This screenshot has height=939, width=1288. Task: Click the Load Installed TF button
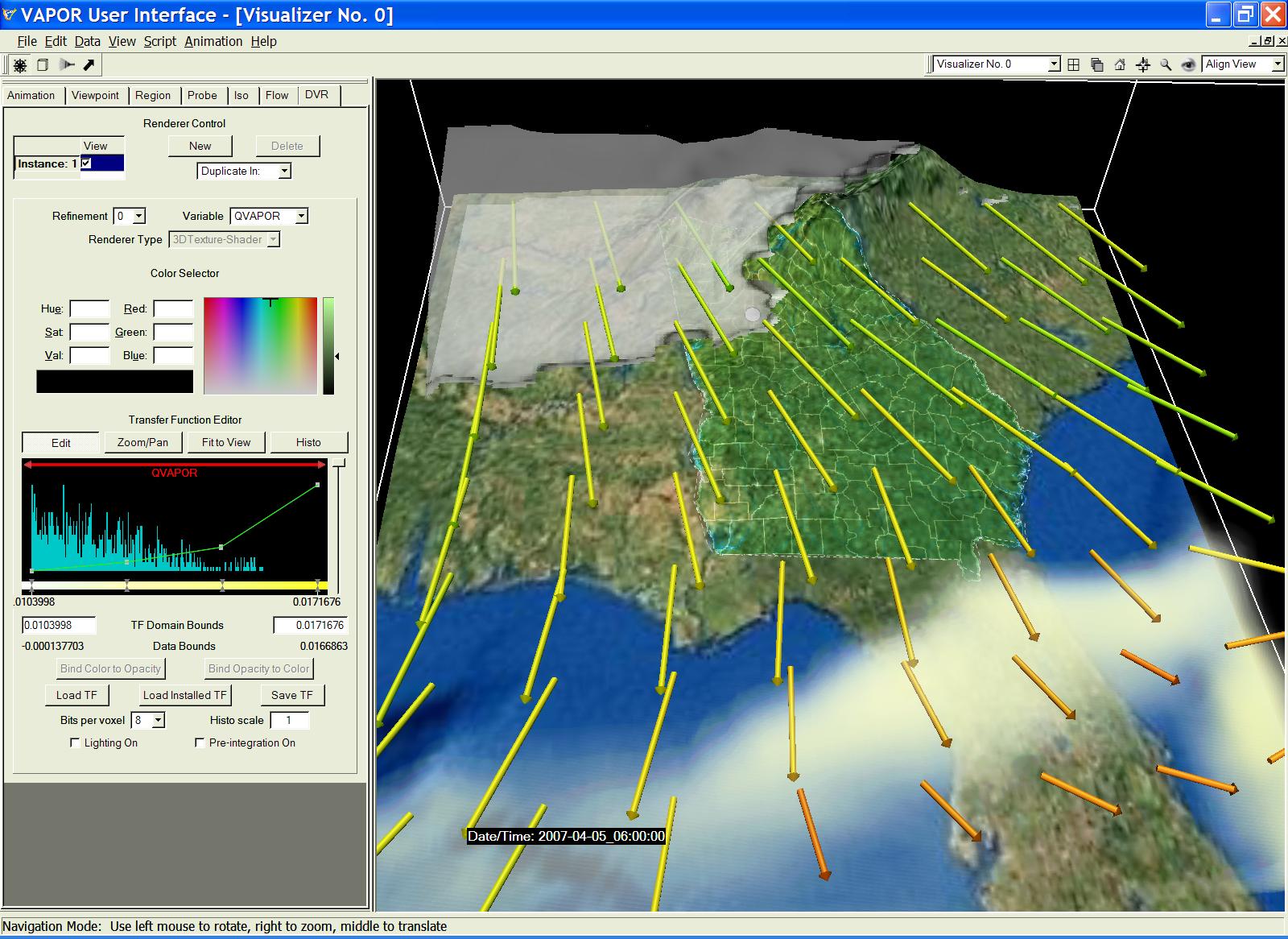point(185,695)
